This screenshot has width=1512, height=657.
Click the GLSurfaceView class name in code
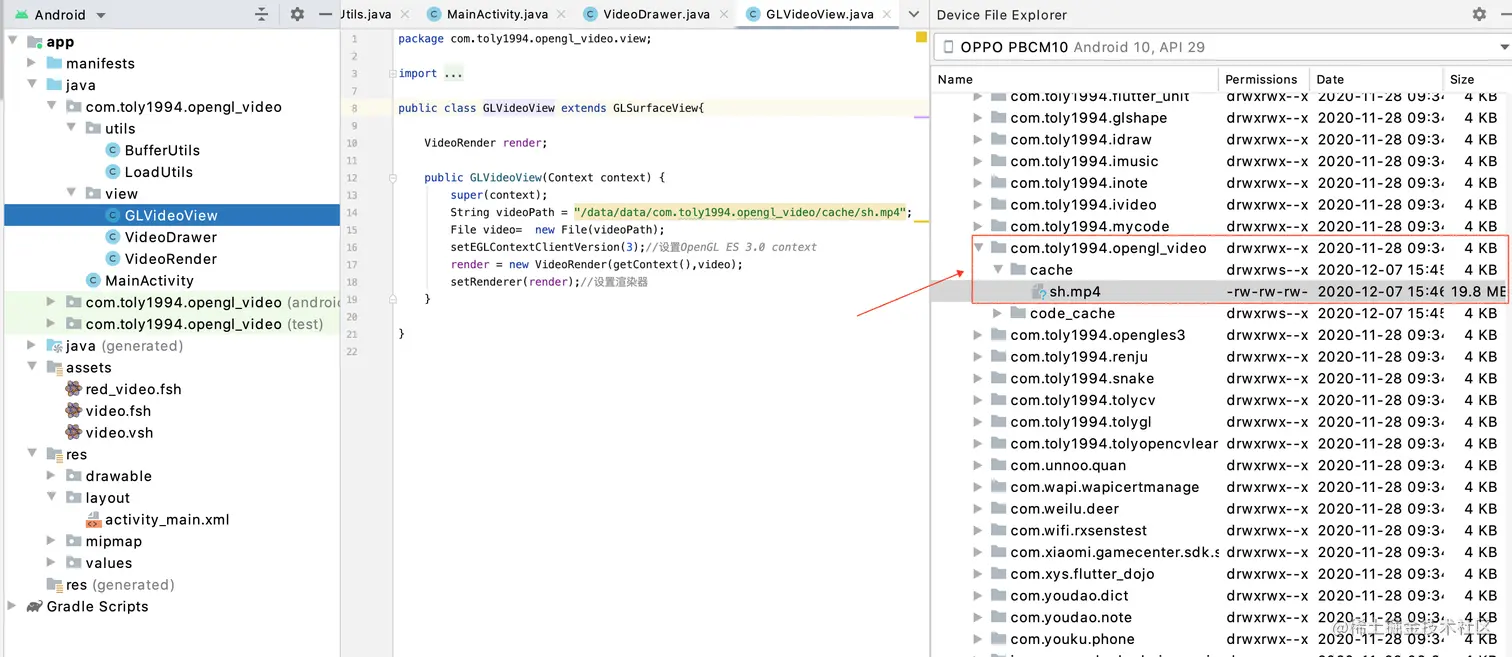tap(656, 108)
